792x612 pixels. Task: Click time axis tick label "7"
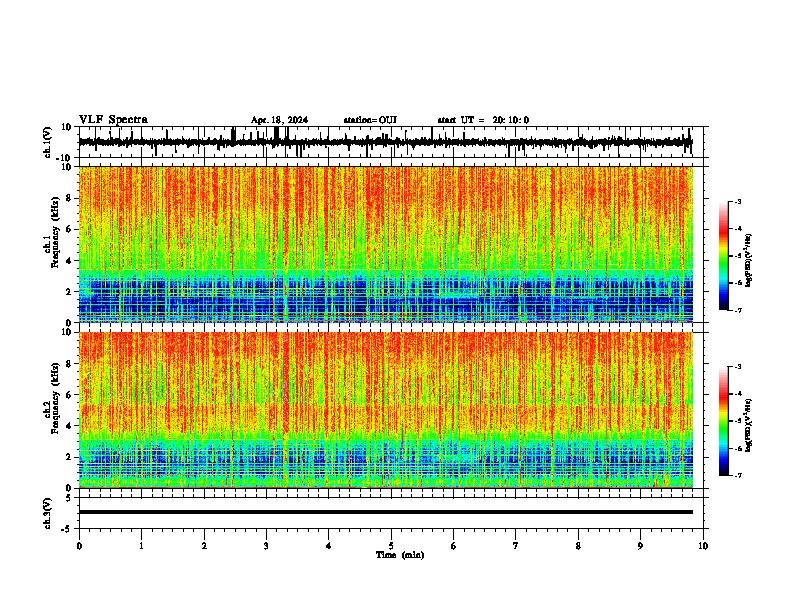(x=516, y=546)
